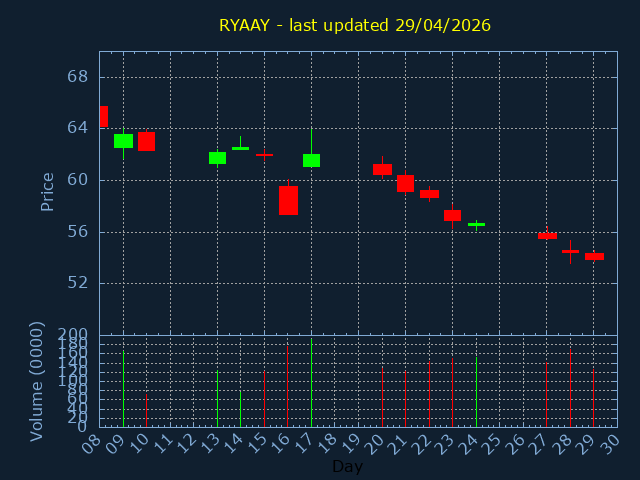Viewport: 640px width, 480px height.
Task: Click the red volume bar for day 28
Action: point(570,388)
